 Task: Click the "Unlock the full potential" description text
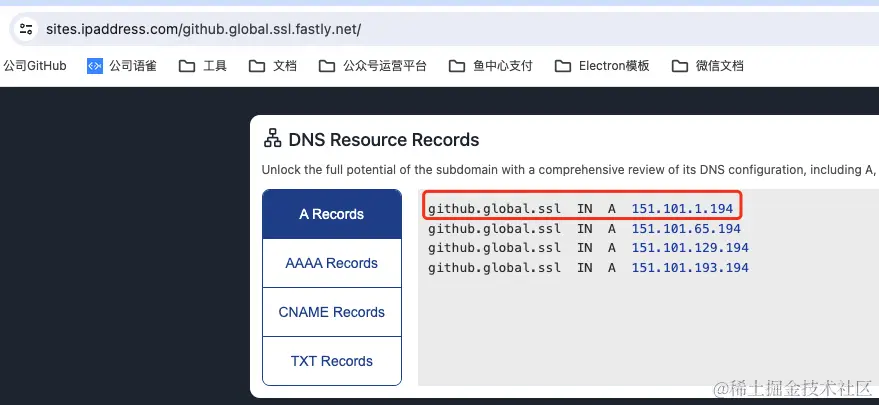coord(570,170)
